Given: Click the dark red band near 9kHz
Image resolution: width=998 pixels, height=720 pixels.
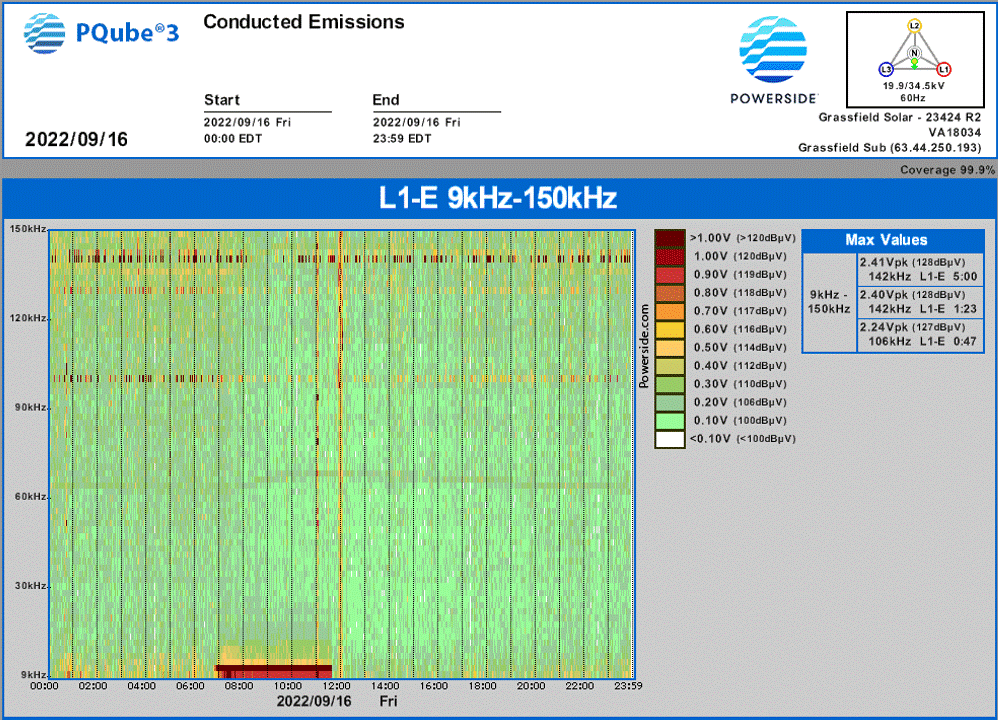Looking at the screenshot, I should pos(273,668).
